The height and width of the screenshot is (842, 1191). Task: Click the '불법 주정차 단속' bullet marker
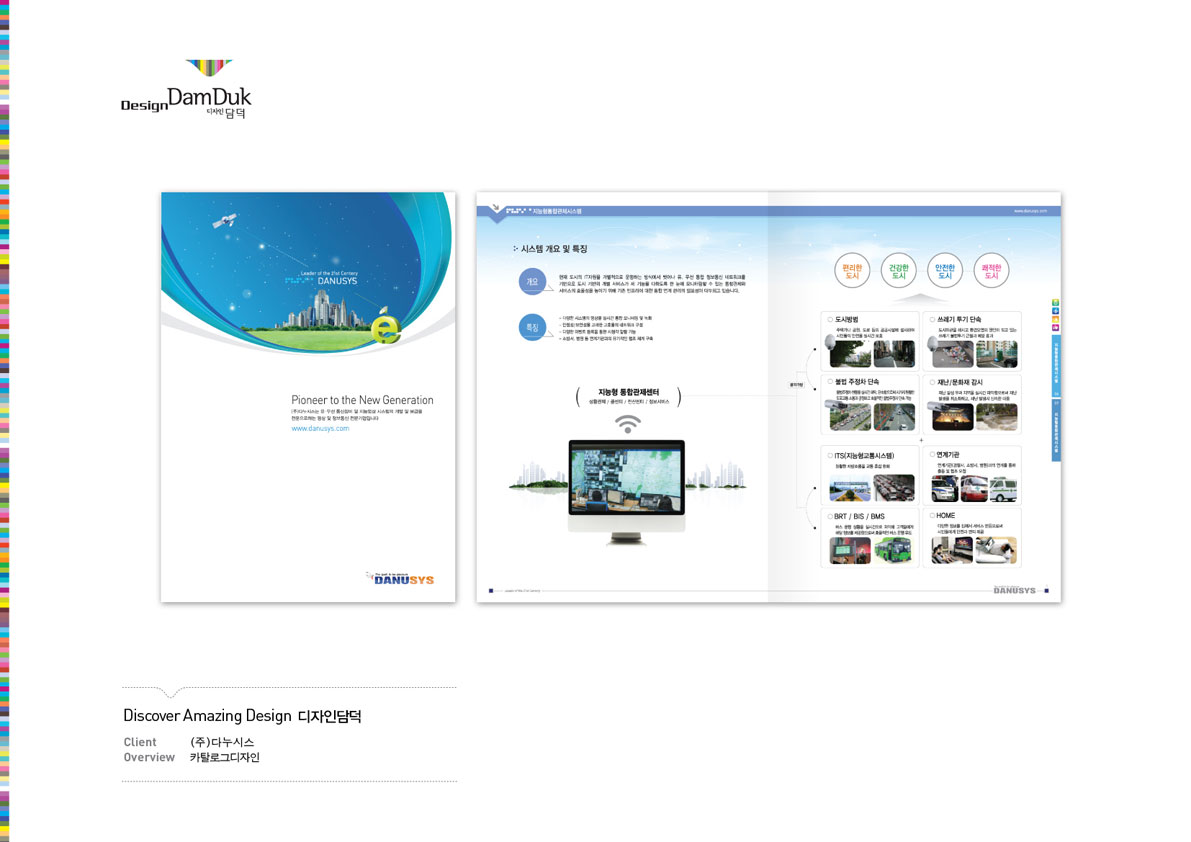point(830,381)
